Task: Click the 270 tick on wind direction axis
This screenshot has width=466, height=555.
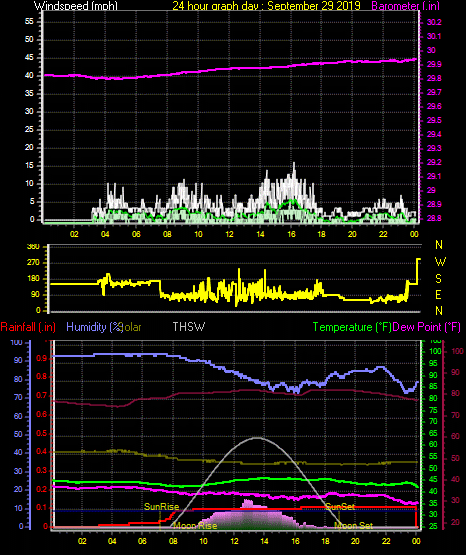Action: pyautogui.click(x=34, y=263)
